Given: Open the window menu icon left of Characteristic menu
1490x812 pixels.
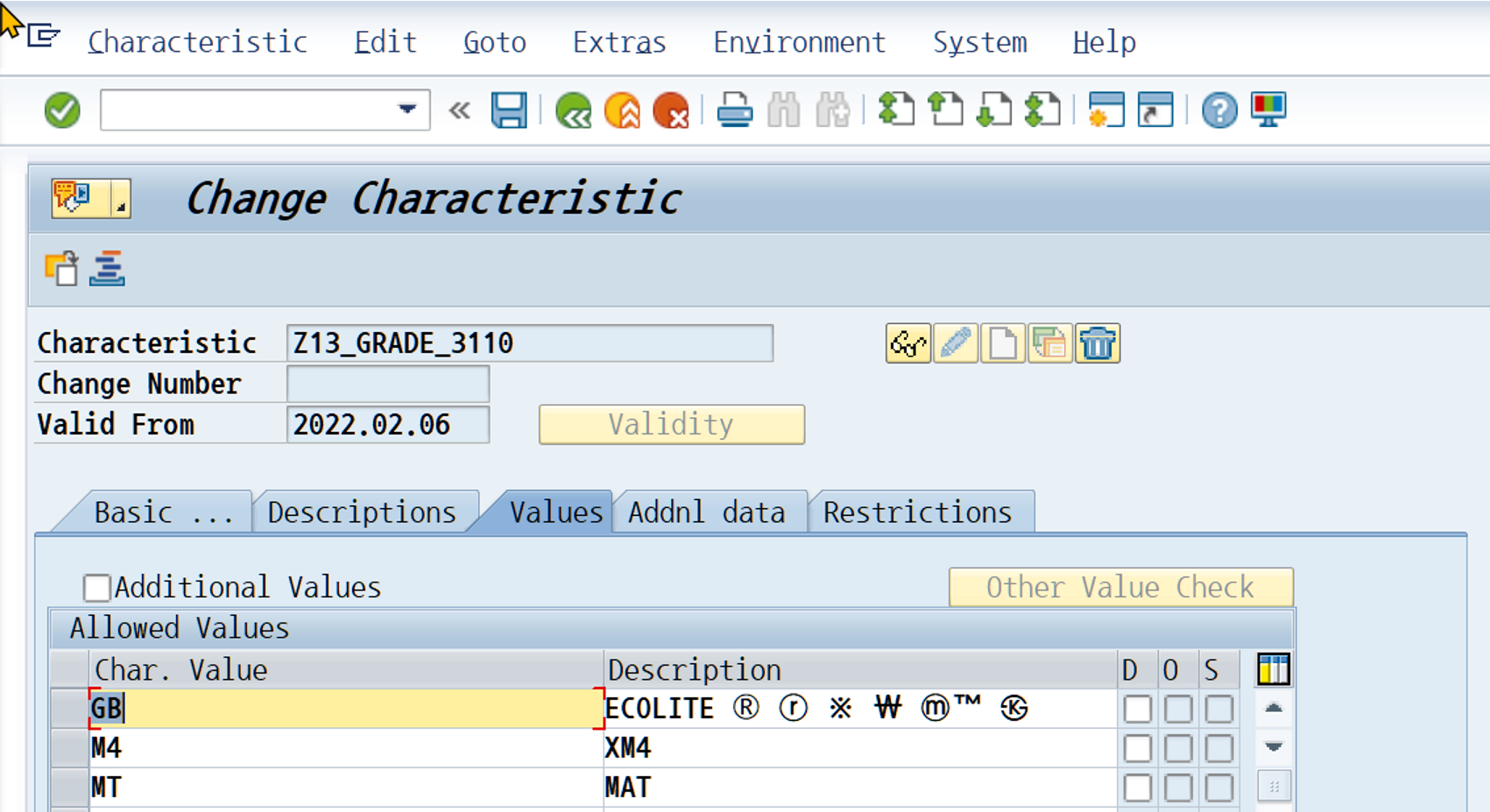Looking at the screenshot, I should tap(43, 37).
